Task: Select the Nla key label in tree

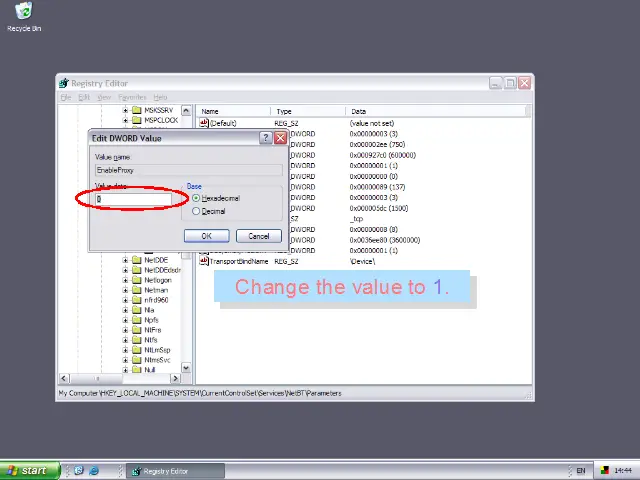Action: pos(149,310)
